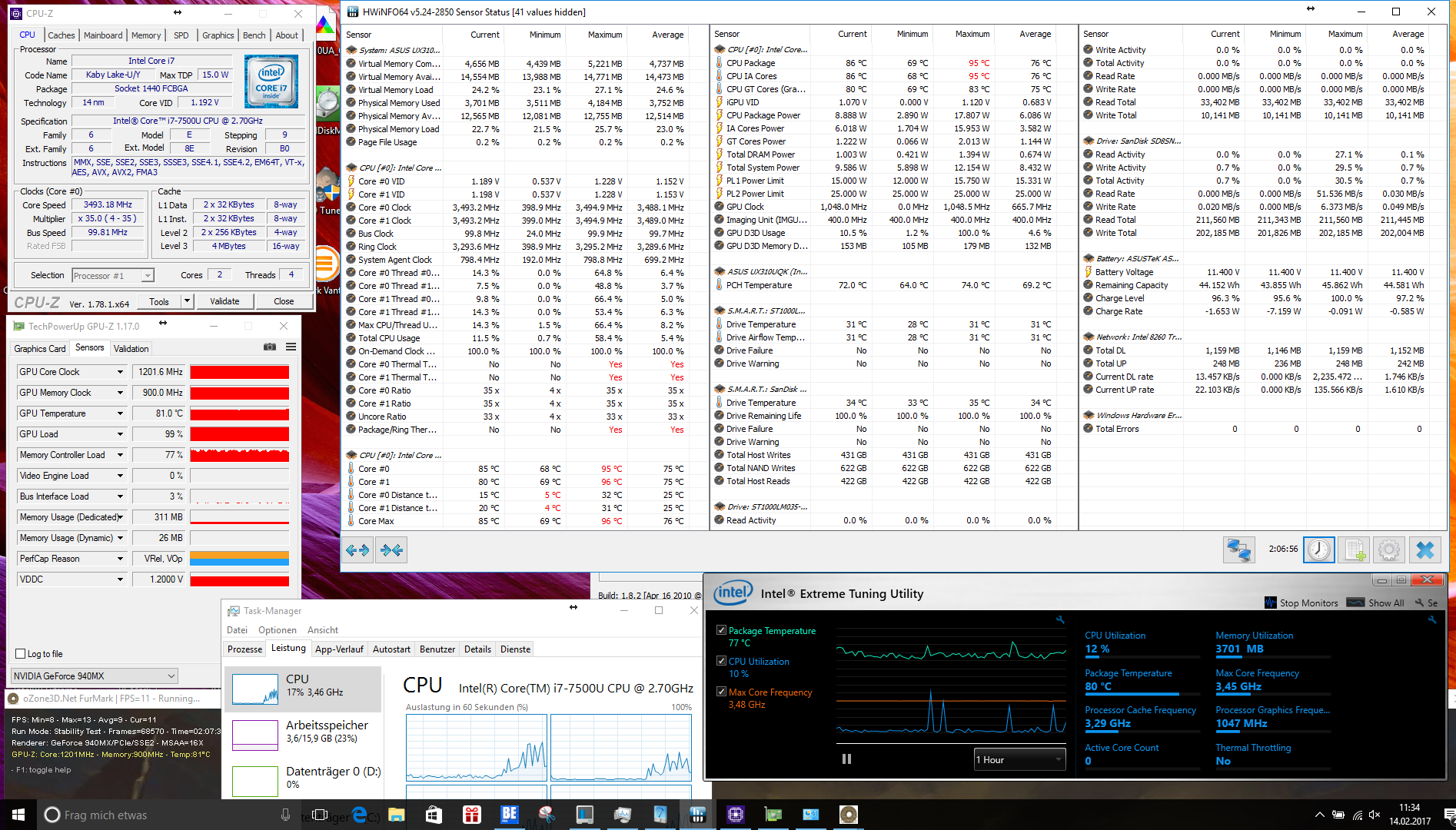Open the Details tab in Task-Manager
The image size is (1456, 830).
point(477,649)
